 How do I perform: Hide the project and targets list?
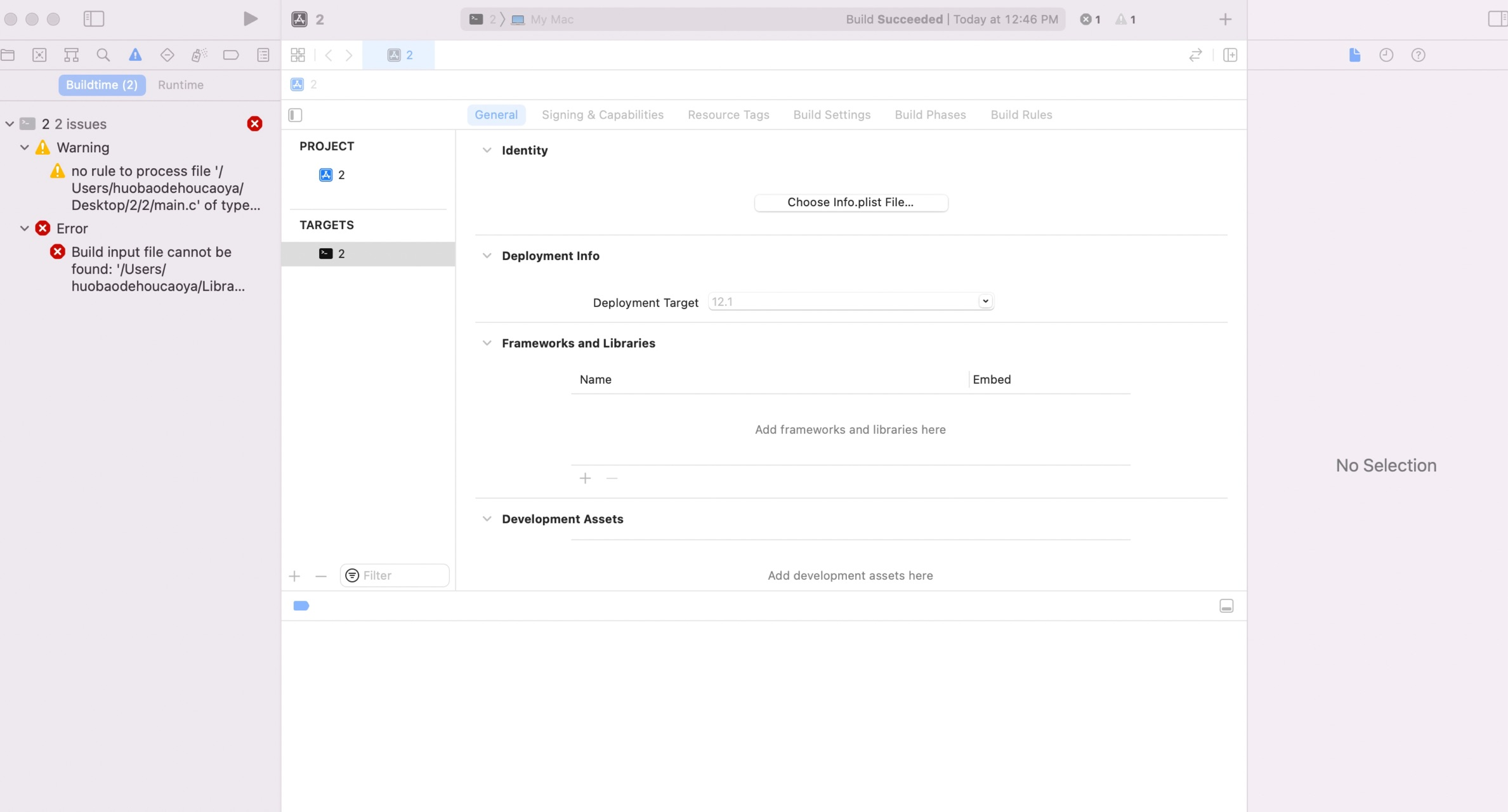click(296, 115)
